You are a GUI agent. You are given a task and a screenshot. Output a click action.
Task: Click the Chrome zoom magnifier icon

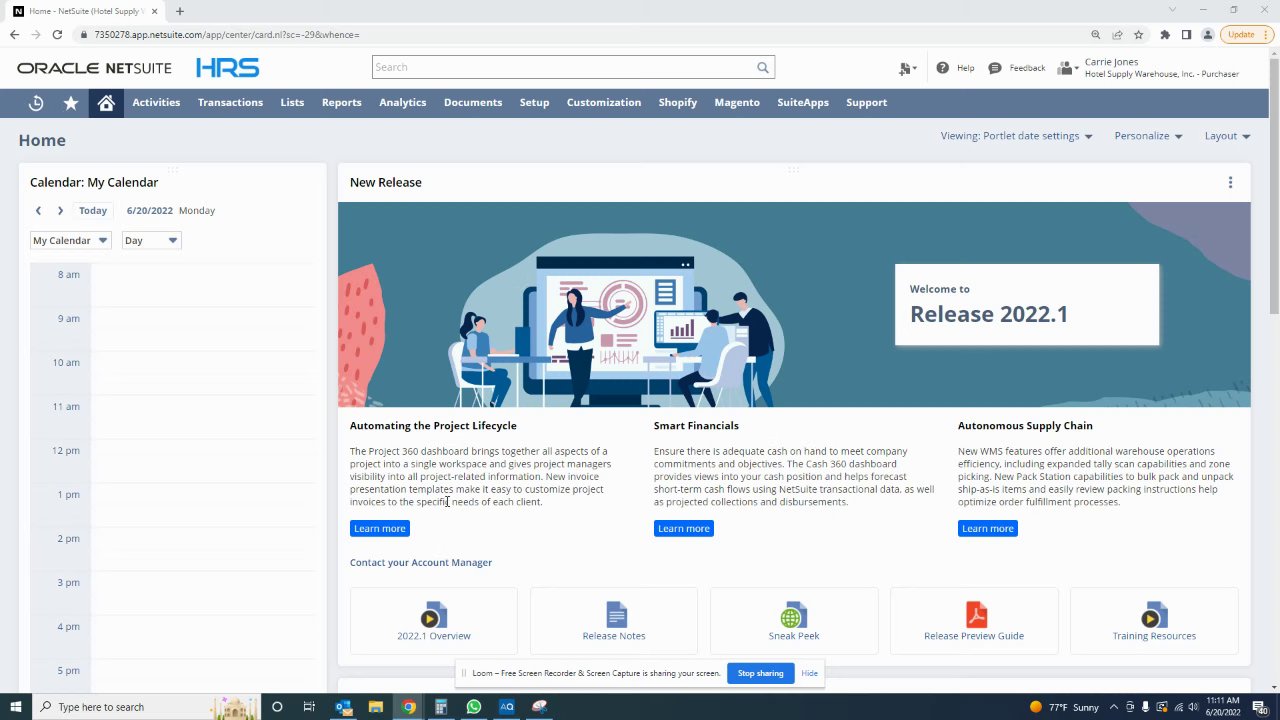click(x=1096, y=35)
